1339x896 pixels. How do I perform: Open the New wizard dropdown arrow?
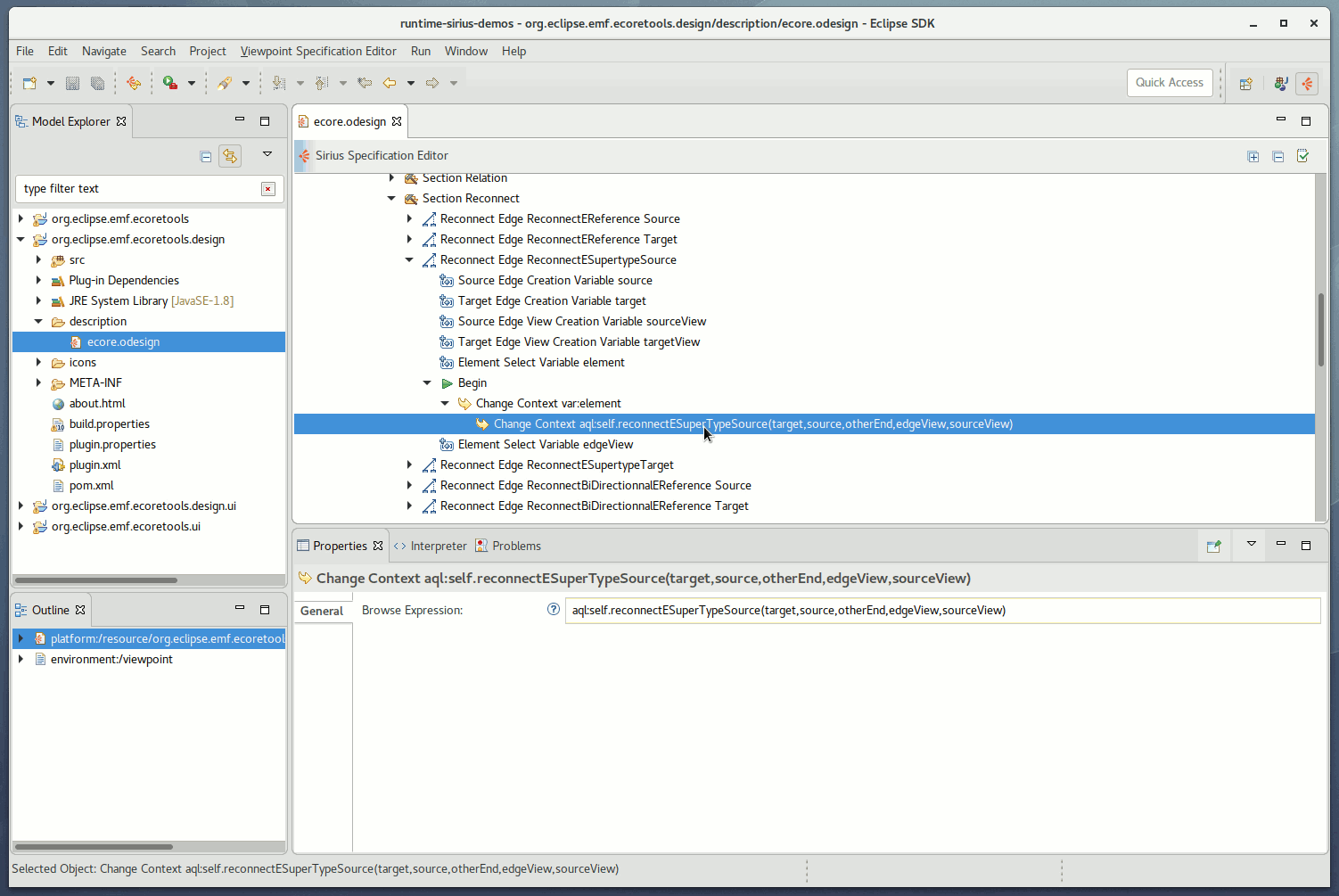(x=51, y=83)
